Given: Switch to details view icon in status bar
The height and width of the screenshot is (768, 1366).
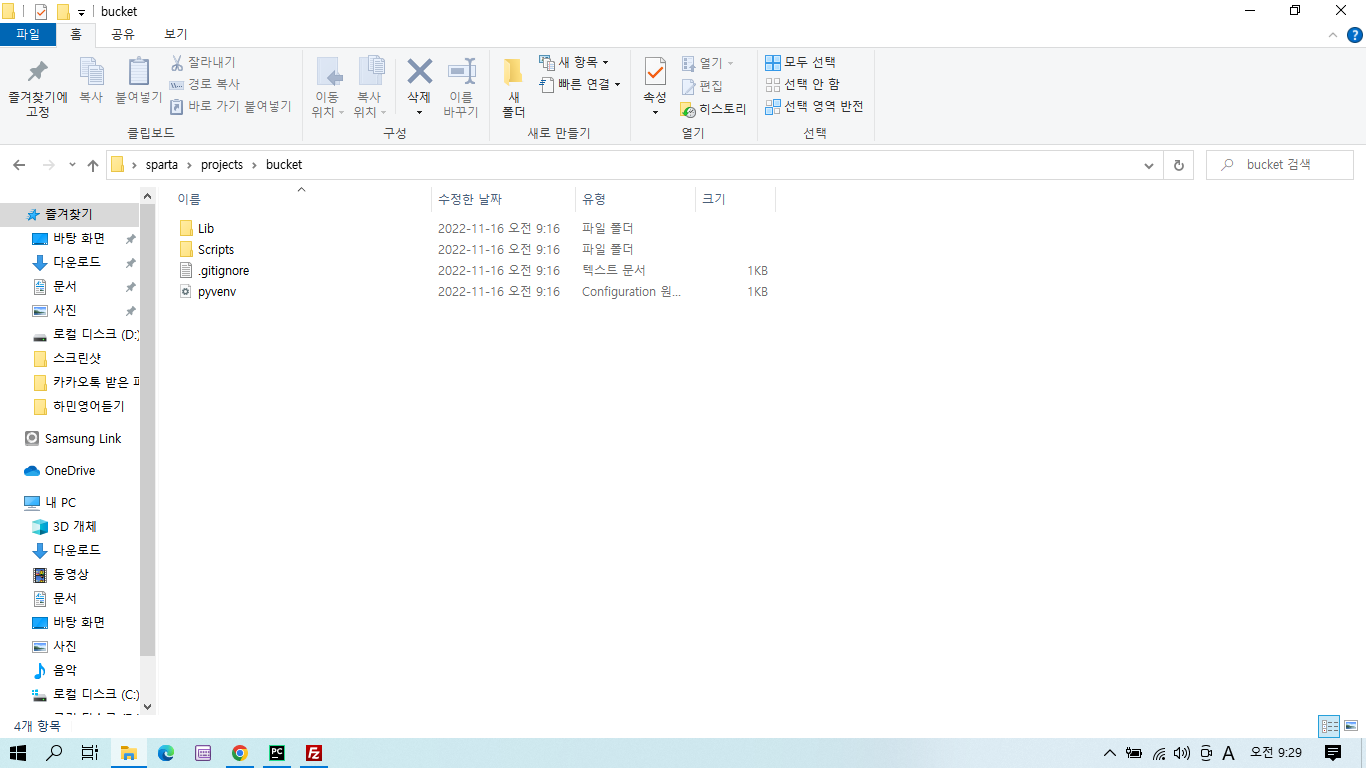Looking at the screenshot, I should (1329, 726).
